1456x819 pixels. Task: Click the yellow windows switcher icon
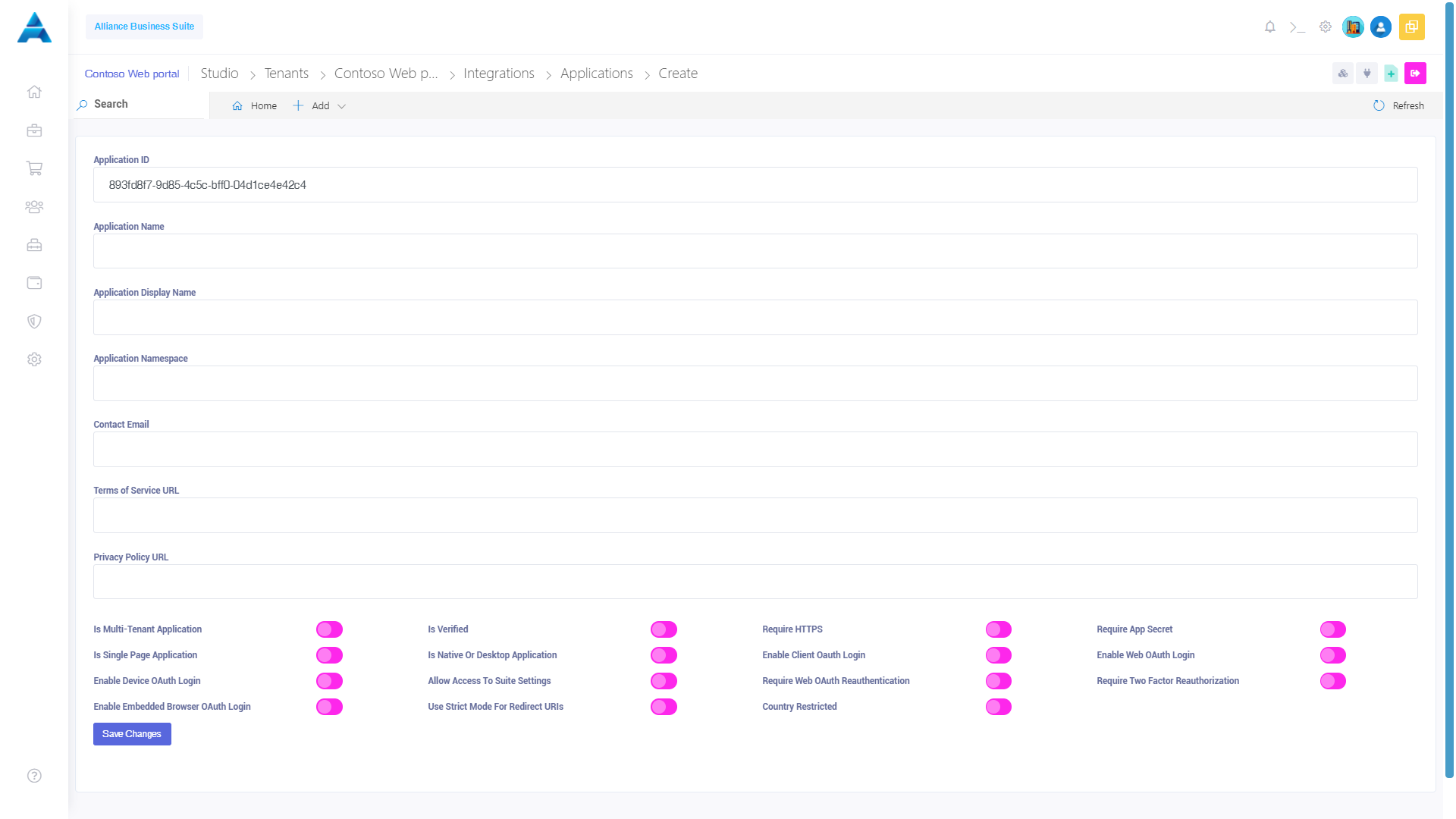tap(1412, 27)
